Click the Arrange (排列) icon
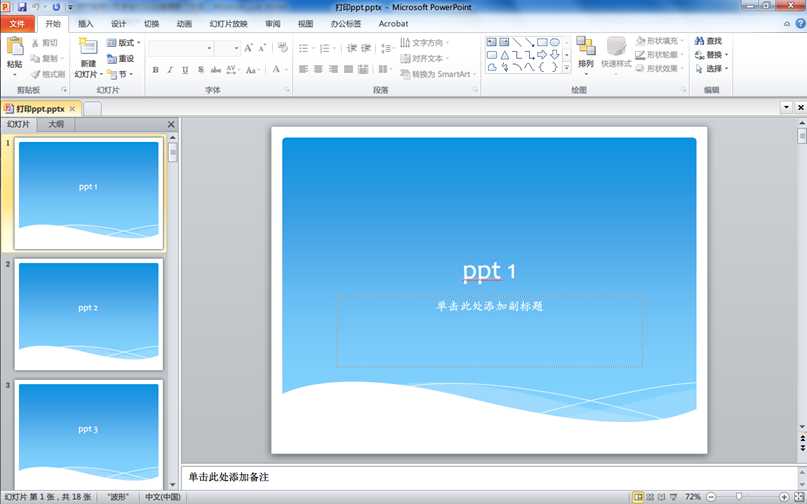 tap(586, 46)
